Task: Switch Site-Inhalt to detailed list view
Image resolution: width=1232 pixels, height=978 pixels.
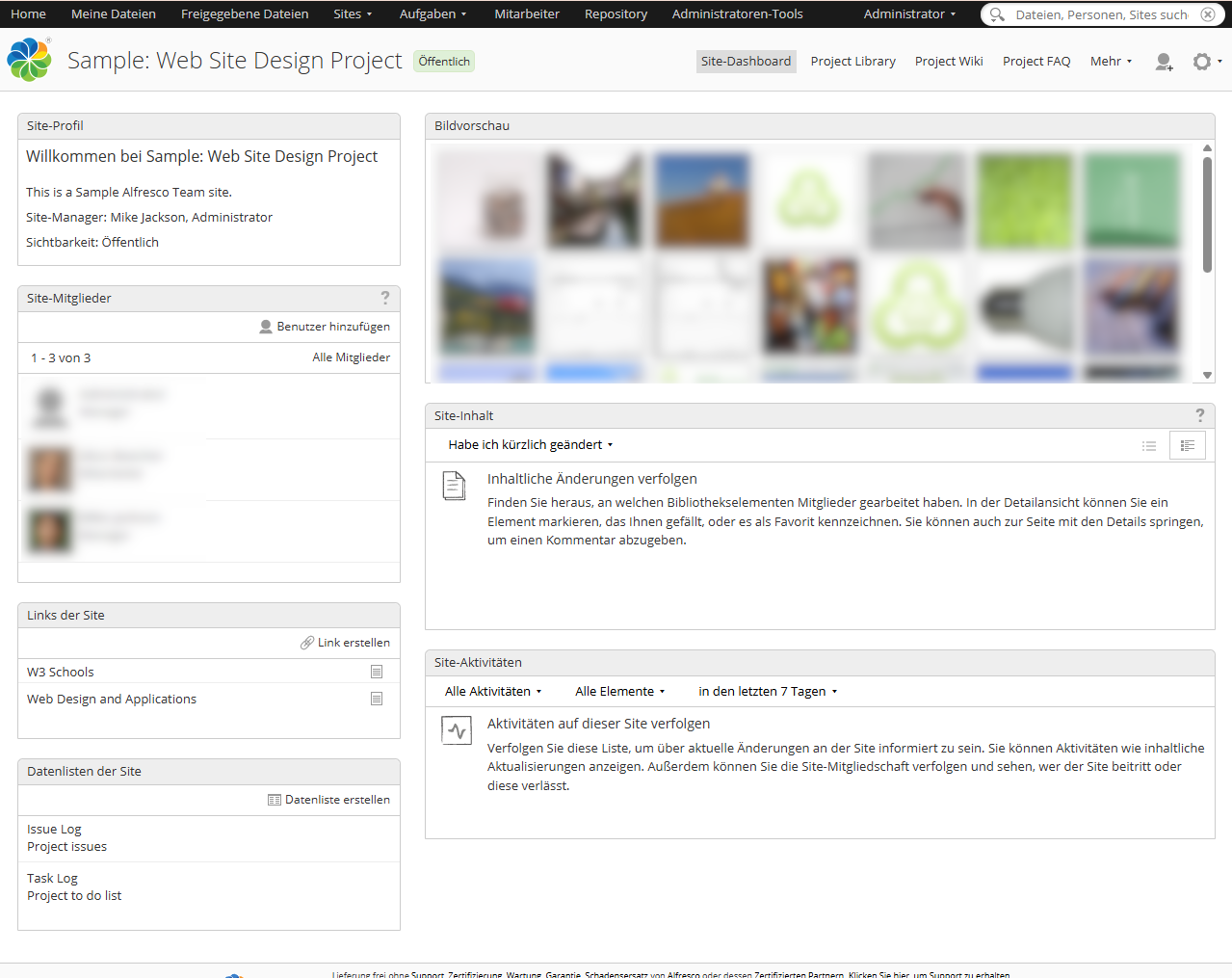Action: tap(1187, 445)
